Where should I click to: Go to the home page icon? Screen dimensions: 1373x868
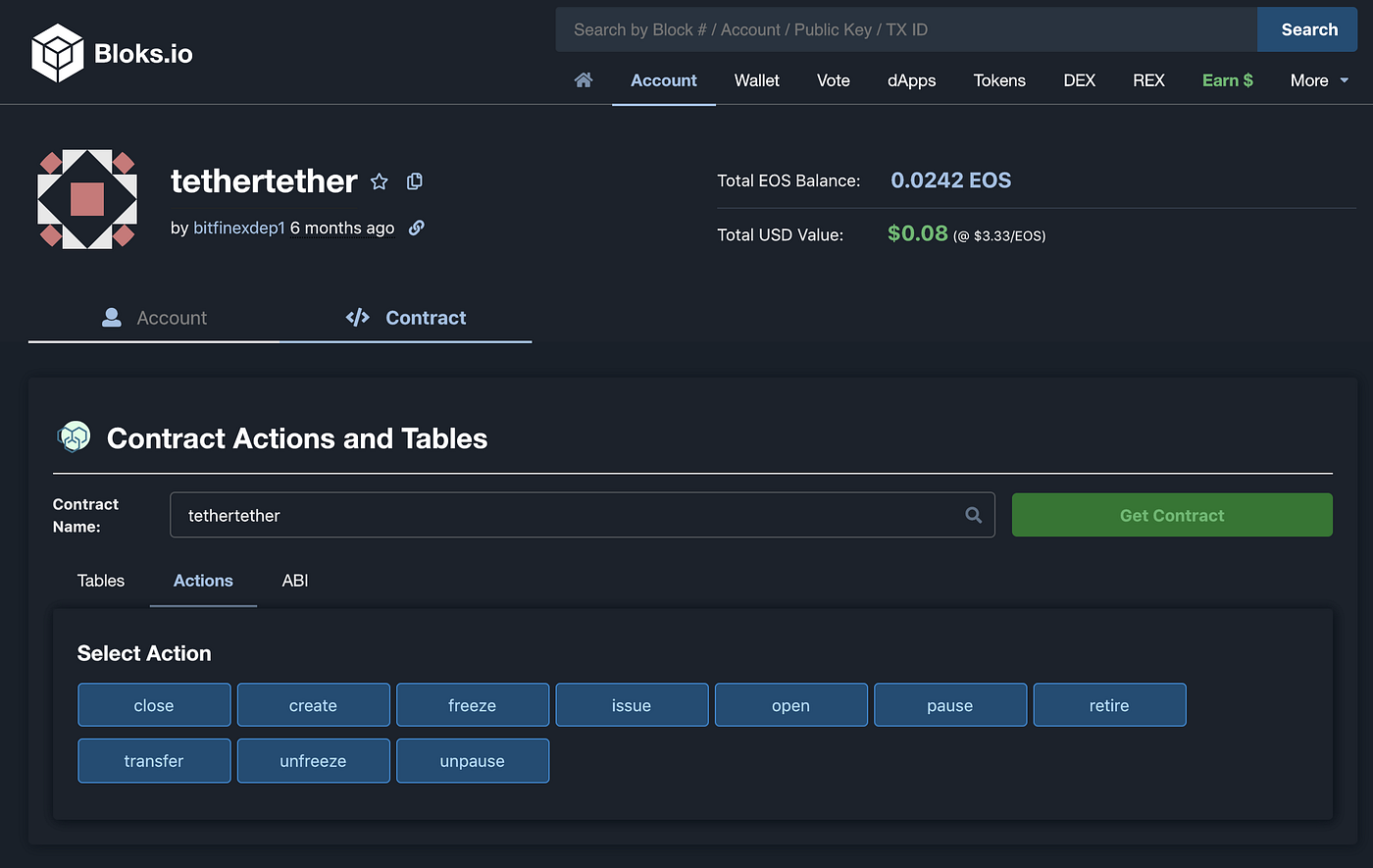[x=584, y=80]
